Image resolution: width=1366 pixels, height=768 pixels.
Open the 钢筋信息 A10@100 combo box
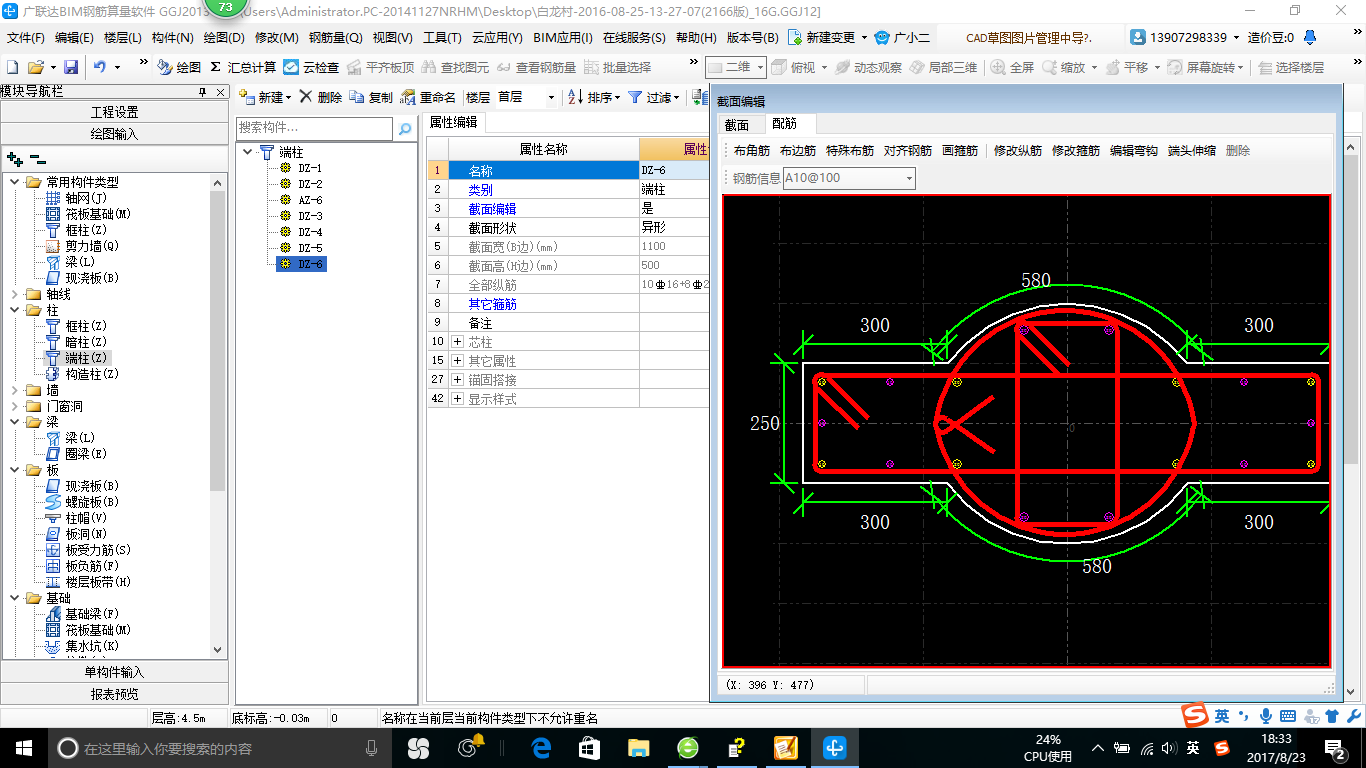(x=849, y=178)
